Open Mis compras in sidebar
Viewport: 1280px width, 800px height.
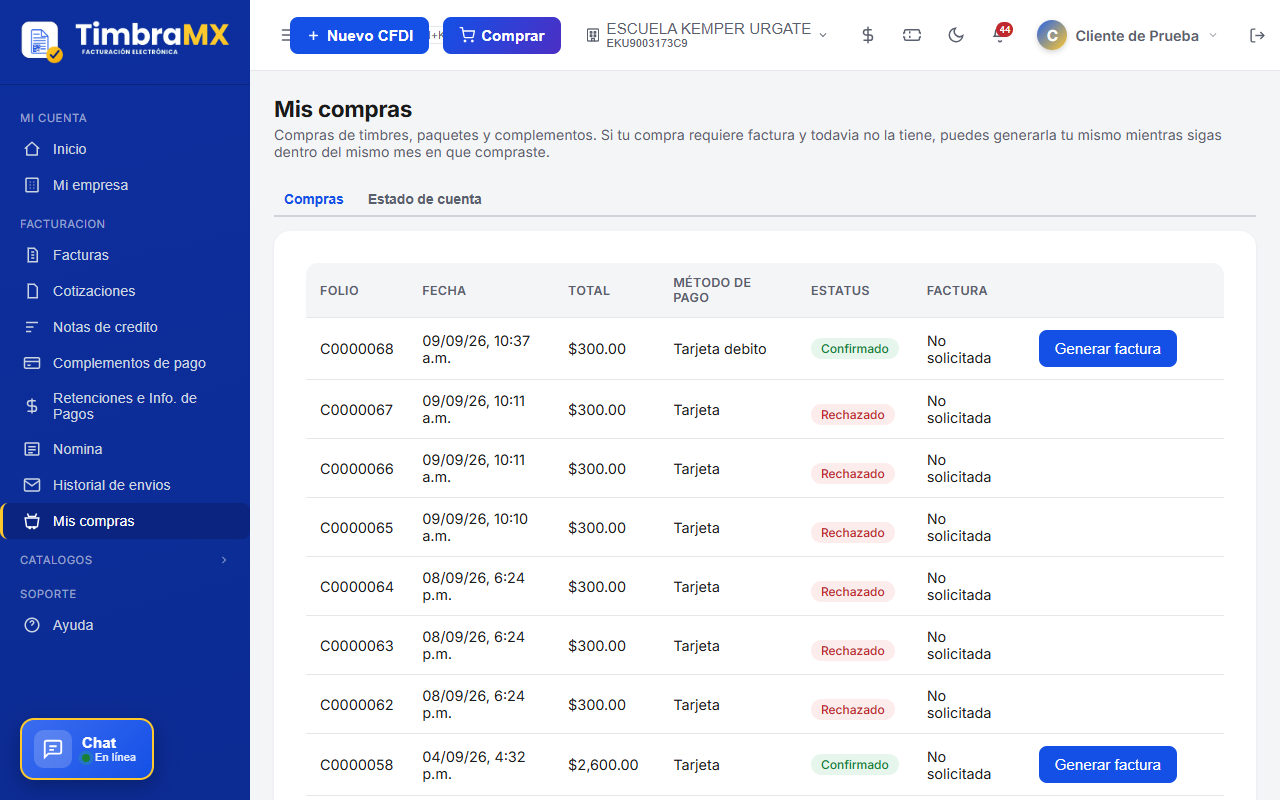(x=125, y=521)
